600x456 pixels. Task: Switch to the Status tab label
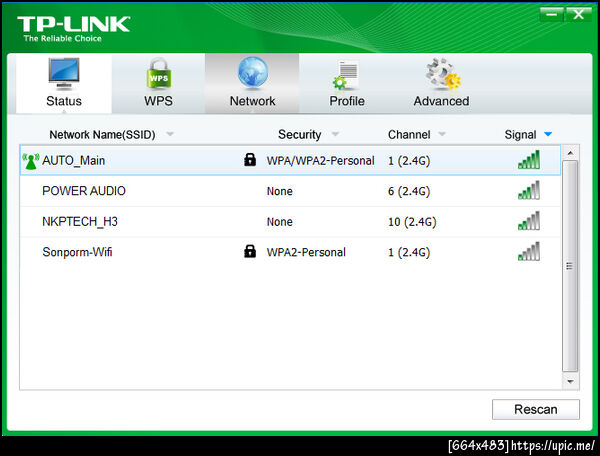pos(64,101)
